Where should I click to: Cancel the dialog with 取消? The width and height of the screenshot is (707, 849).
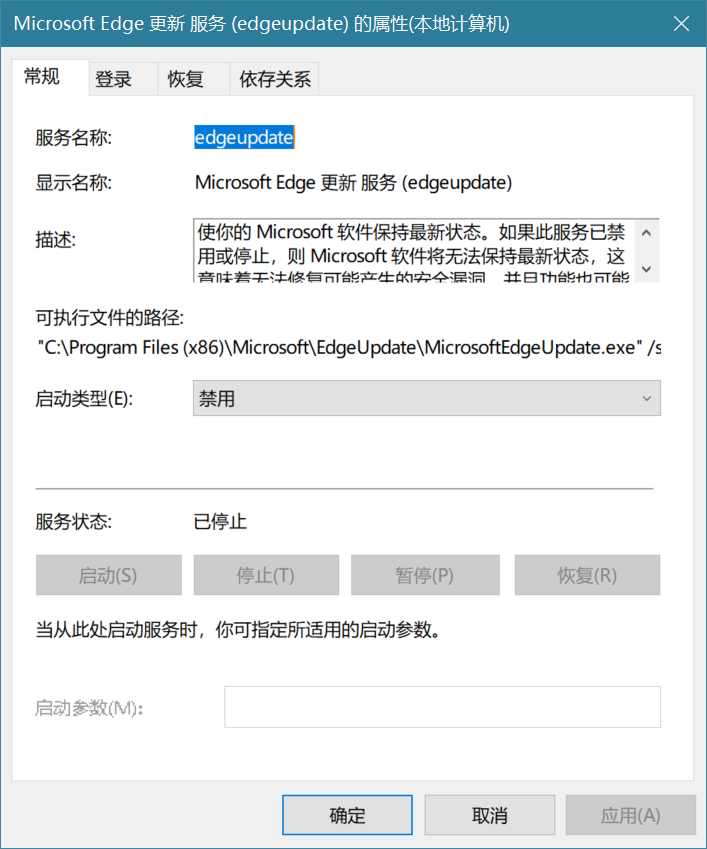pyautogui.click(x=490, y=815)
